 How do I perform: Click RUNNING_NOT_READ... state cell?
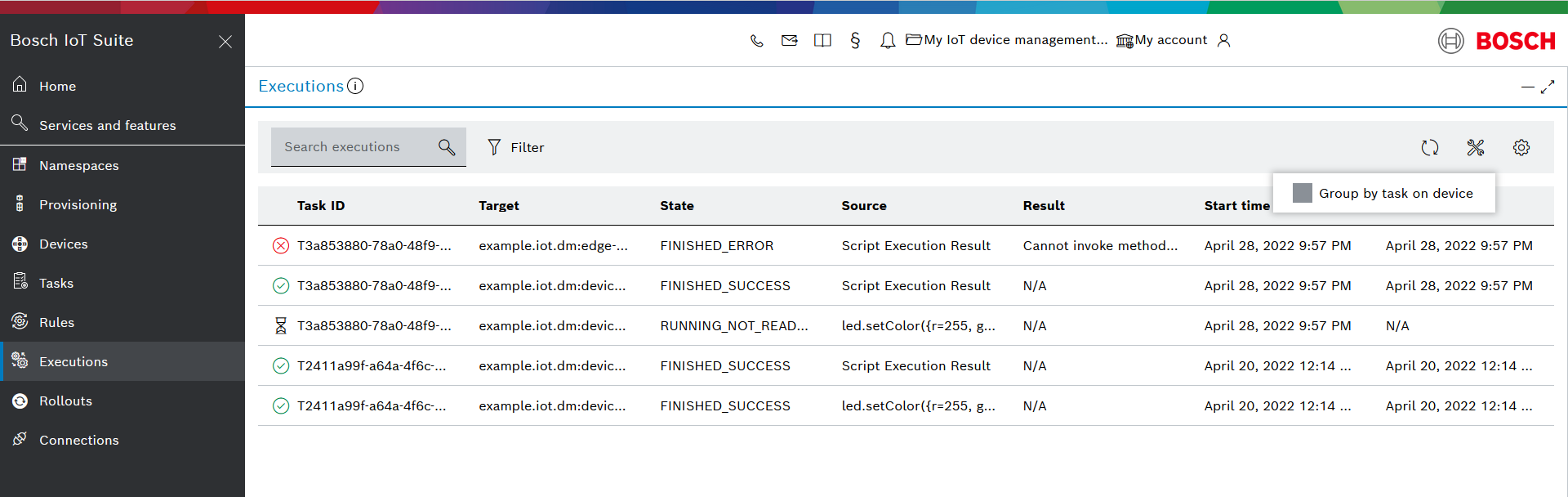(734, 325)
